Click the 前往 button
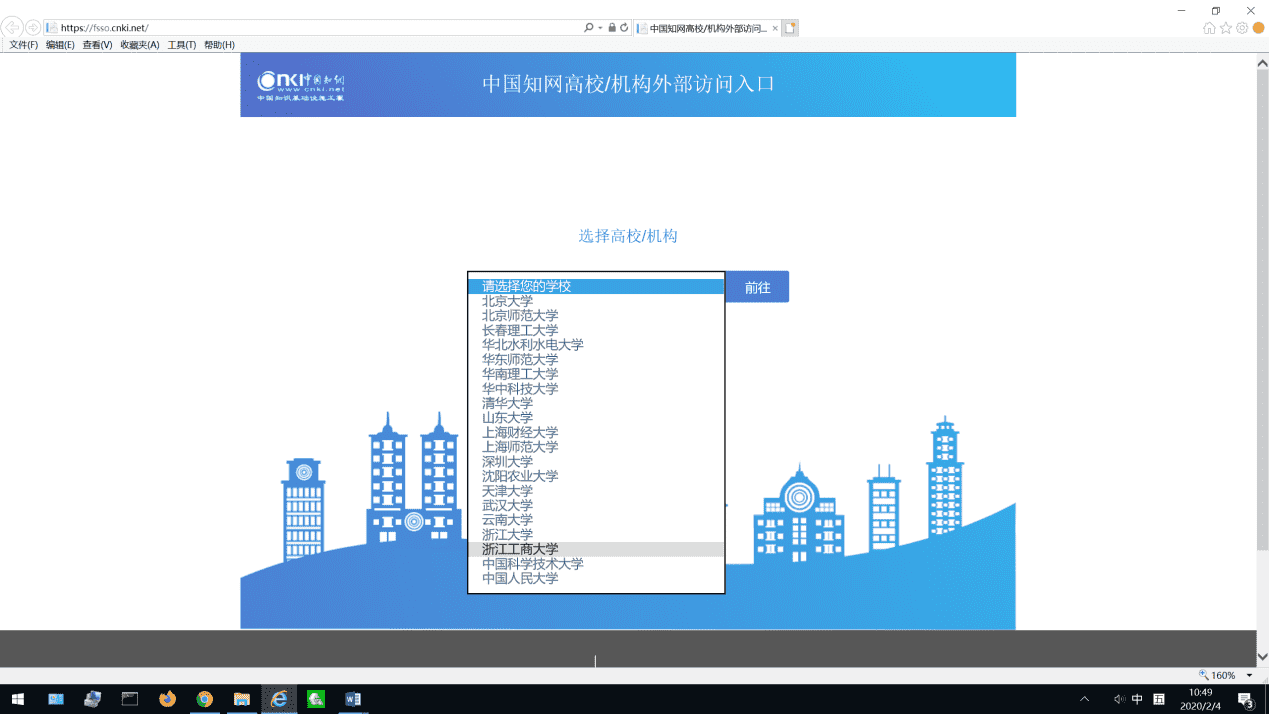This screenshot has height=714, width=1269. (x=757, y=287)
